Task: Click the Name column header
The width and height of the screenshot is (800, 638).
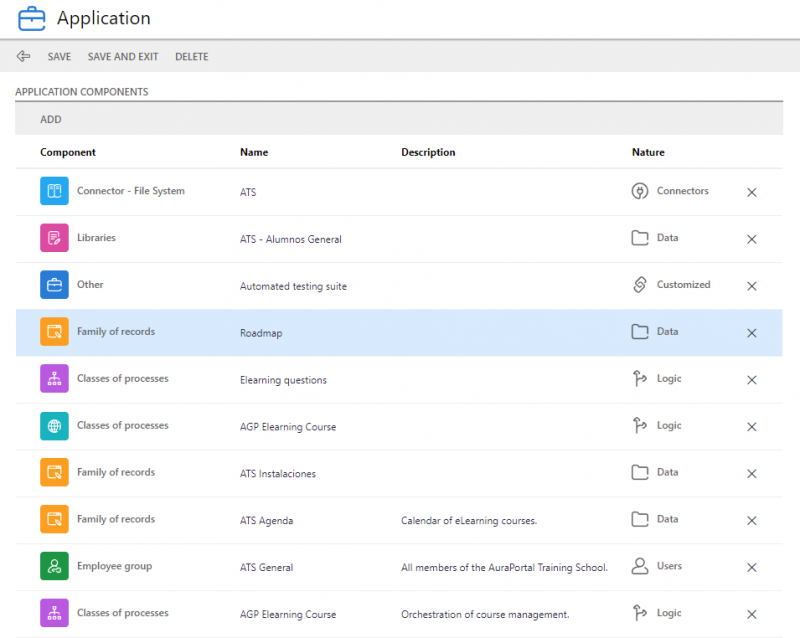Action: pos(254,152)
